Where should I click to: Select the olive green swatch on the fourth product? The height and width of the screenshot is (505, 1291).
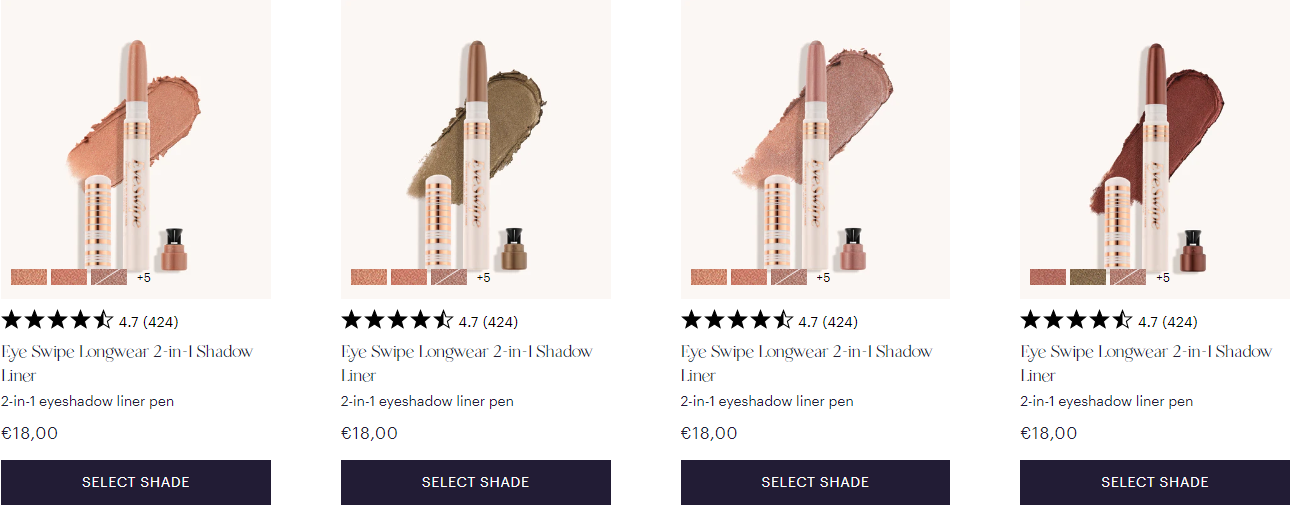pyautogui.click(x=1087, y=277)
